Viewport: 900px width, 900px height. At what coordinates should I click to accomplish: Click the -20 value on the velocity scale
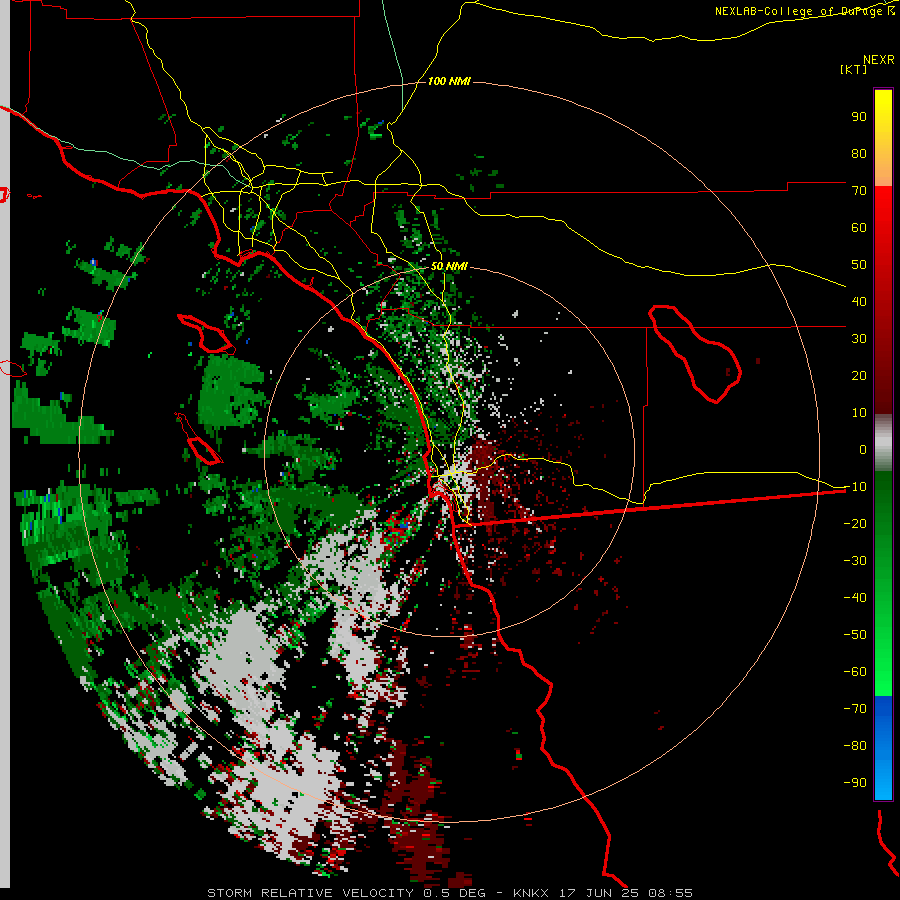(x=855, y=523)
